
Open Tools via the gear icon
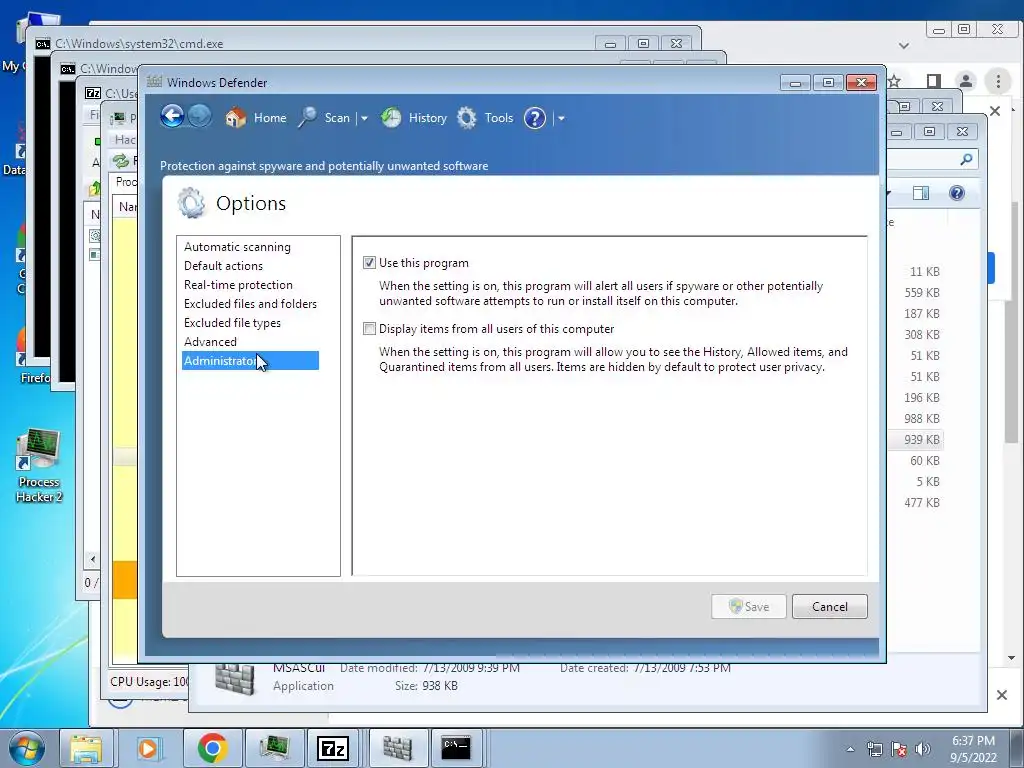467,118
